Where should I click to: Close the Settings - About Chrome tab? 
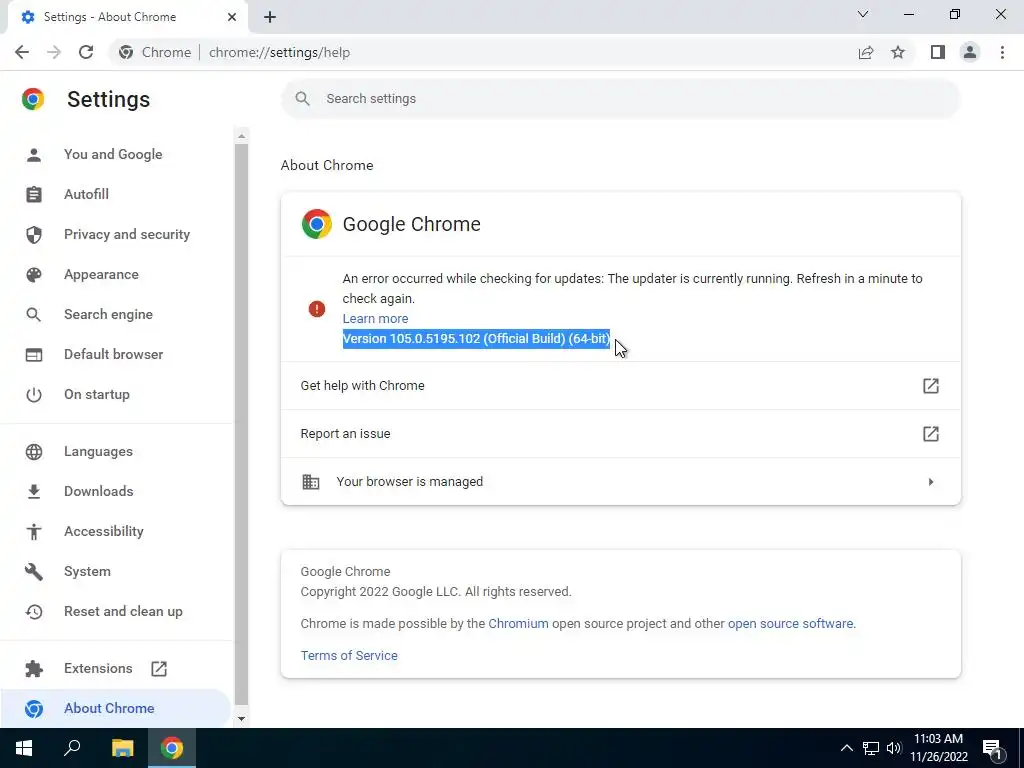(232, 17)
